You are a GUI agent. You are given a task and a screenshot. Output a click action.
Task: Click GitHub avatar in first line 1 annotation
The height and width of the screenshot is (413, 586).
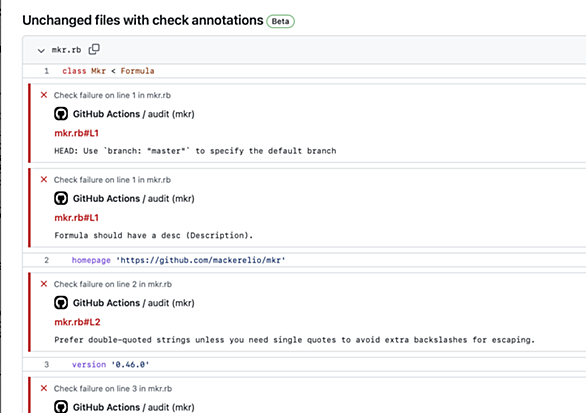click(x=61, y=114)
